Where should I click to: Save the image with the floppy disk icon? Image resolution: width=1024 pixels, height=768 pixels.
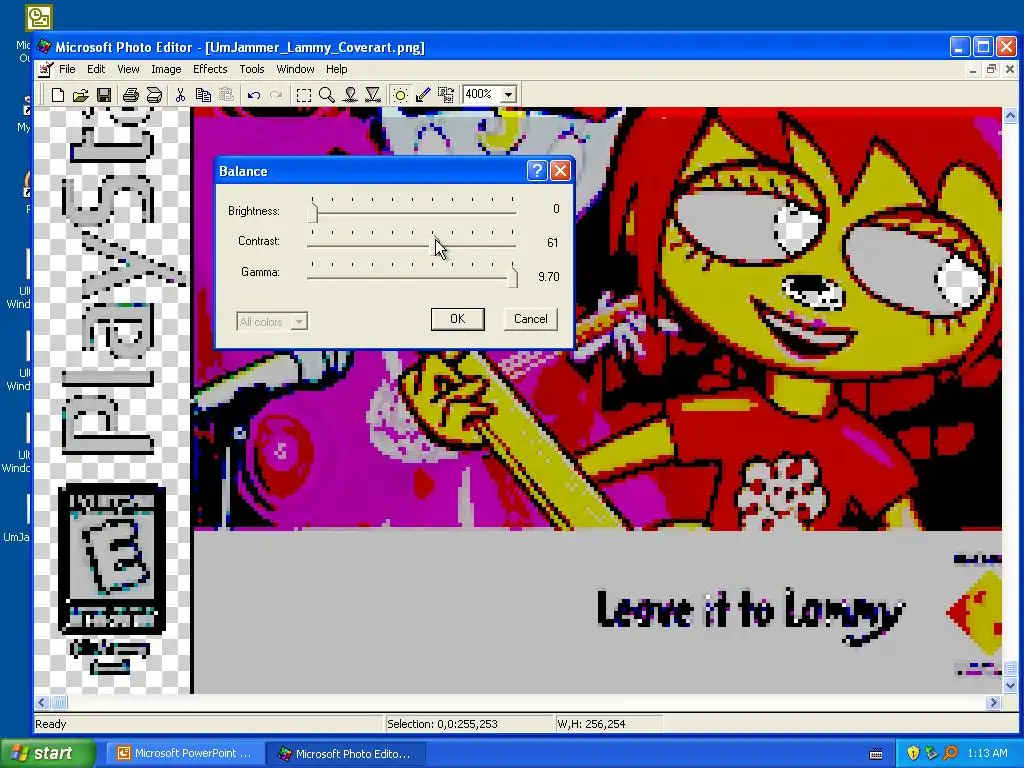click(104, 95)
